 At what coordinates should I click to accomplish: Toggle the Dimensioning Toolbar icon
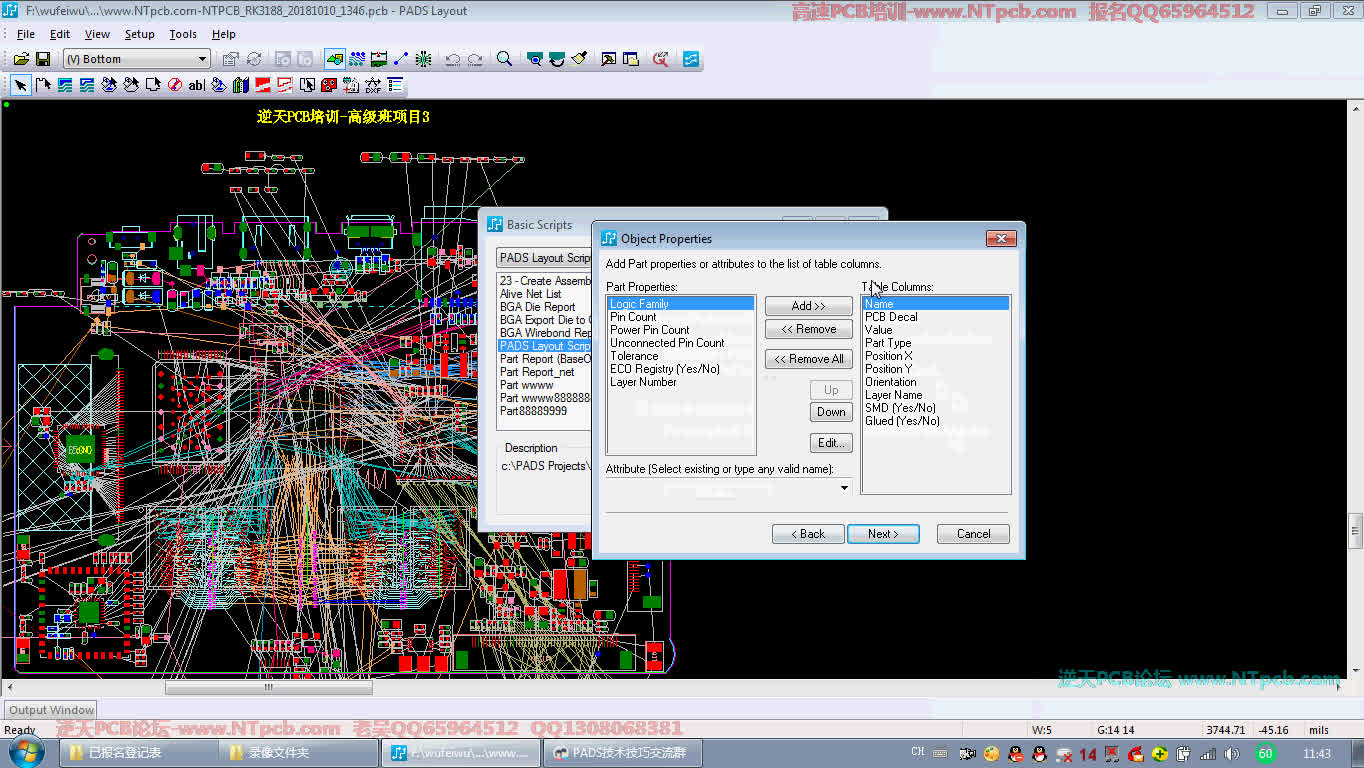click(x=379, y=59)
